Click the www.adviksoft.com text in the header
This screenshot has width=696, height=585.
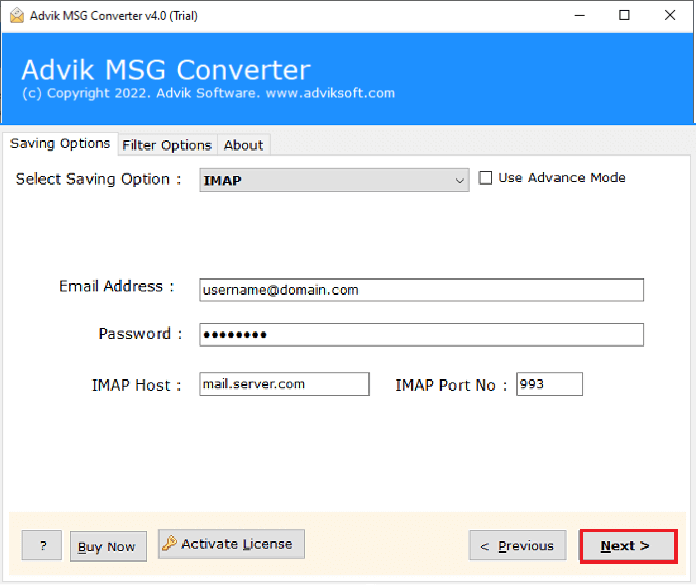pos(330,93)
